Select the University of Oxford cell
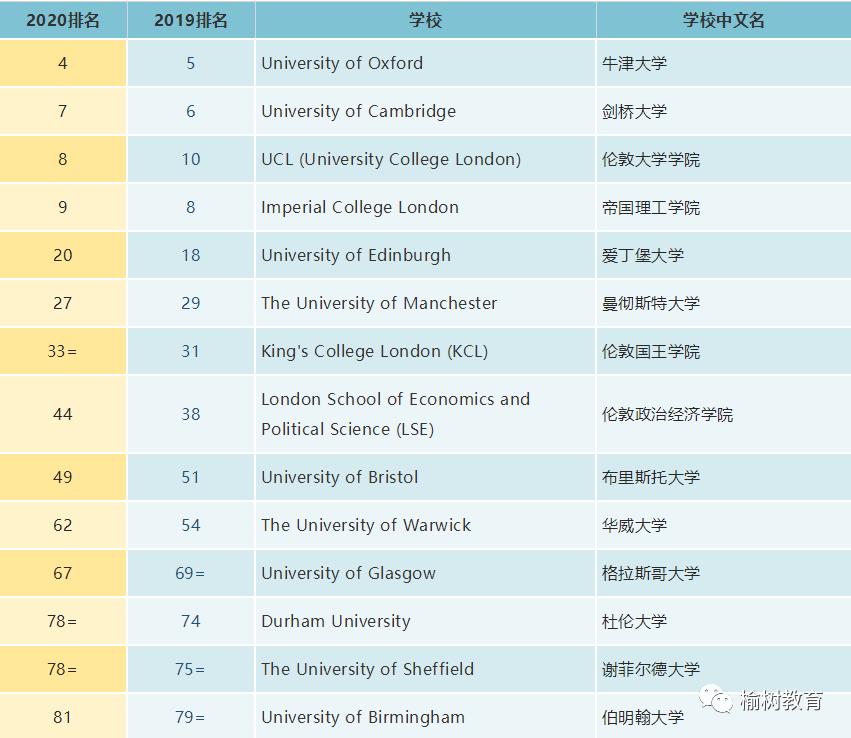This screenshot has height=738, width=851. click(426, 63)
